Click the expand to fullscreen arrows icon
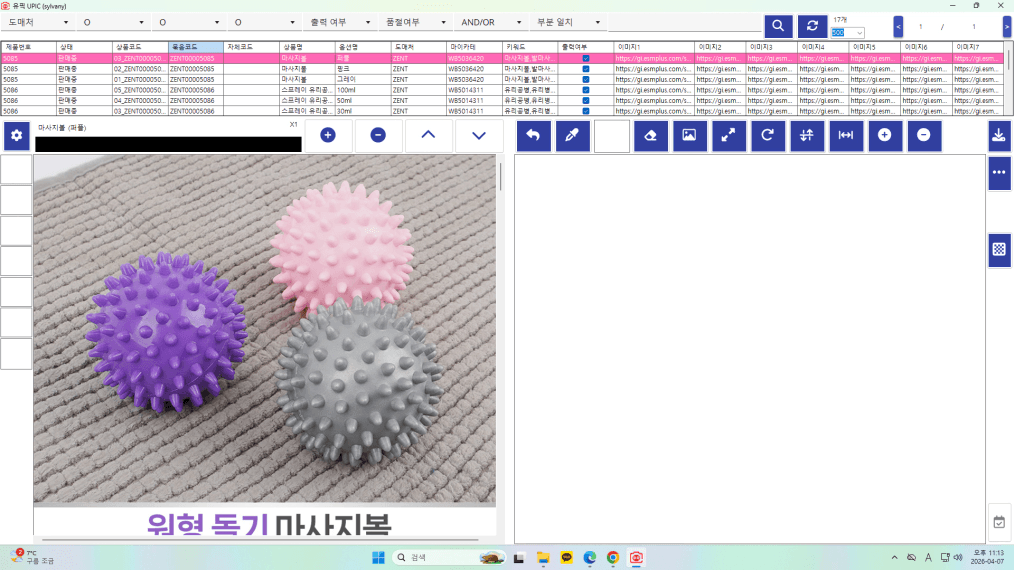This screenshot has width=1014, height=570. [x=729, y=136]
